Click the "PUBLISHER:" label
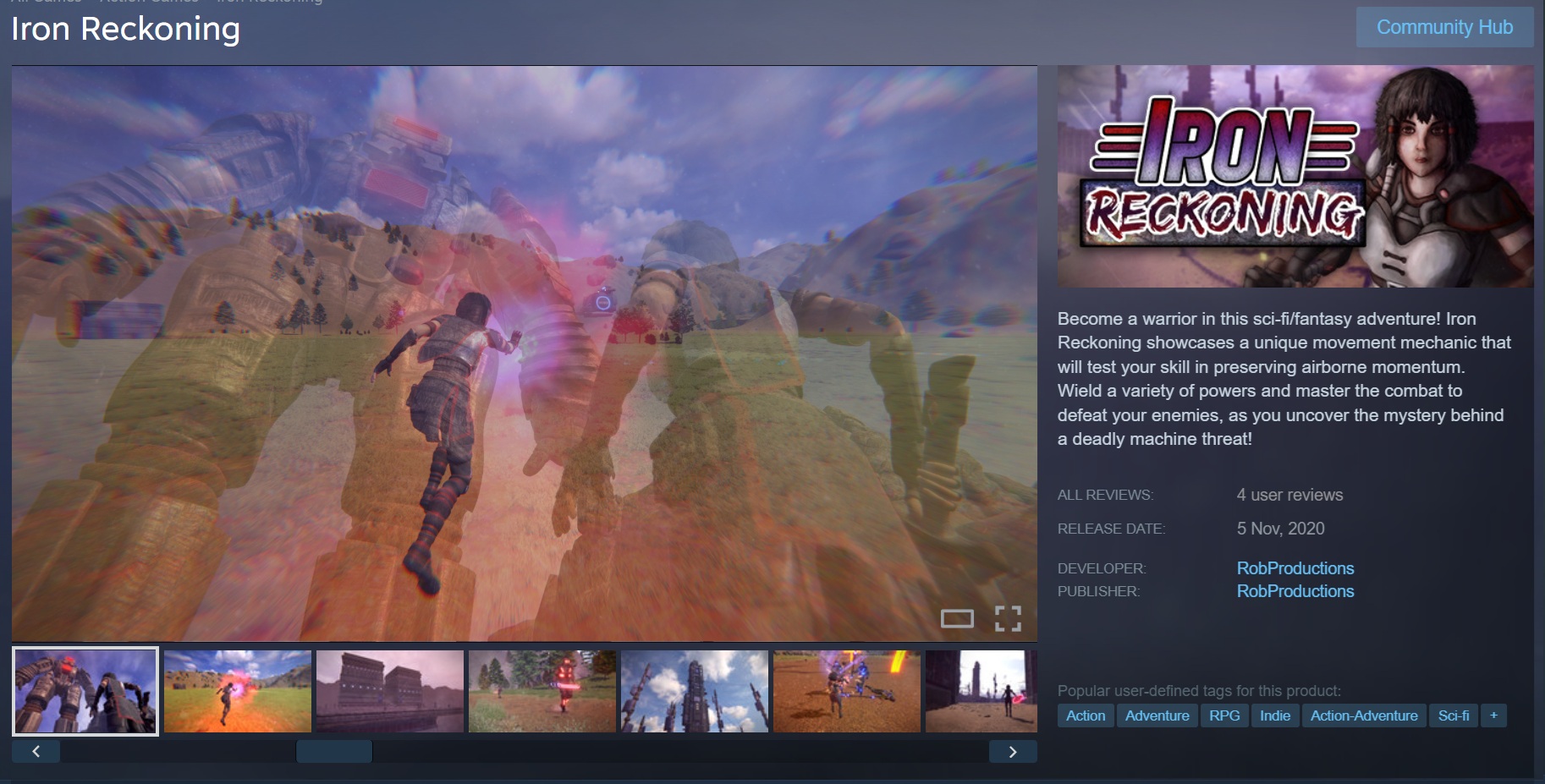 tap(1098, 591)
